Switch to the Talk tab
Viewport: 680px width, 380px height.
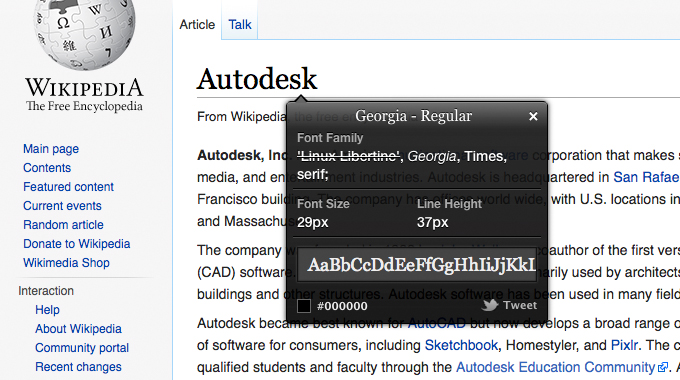pos(240,25)
